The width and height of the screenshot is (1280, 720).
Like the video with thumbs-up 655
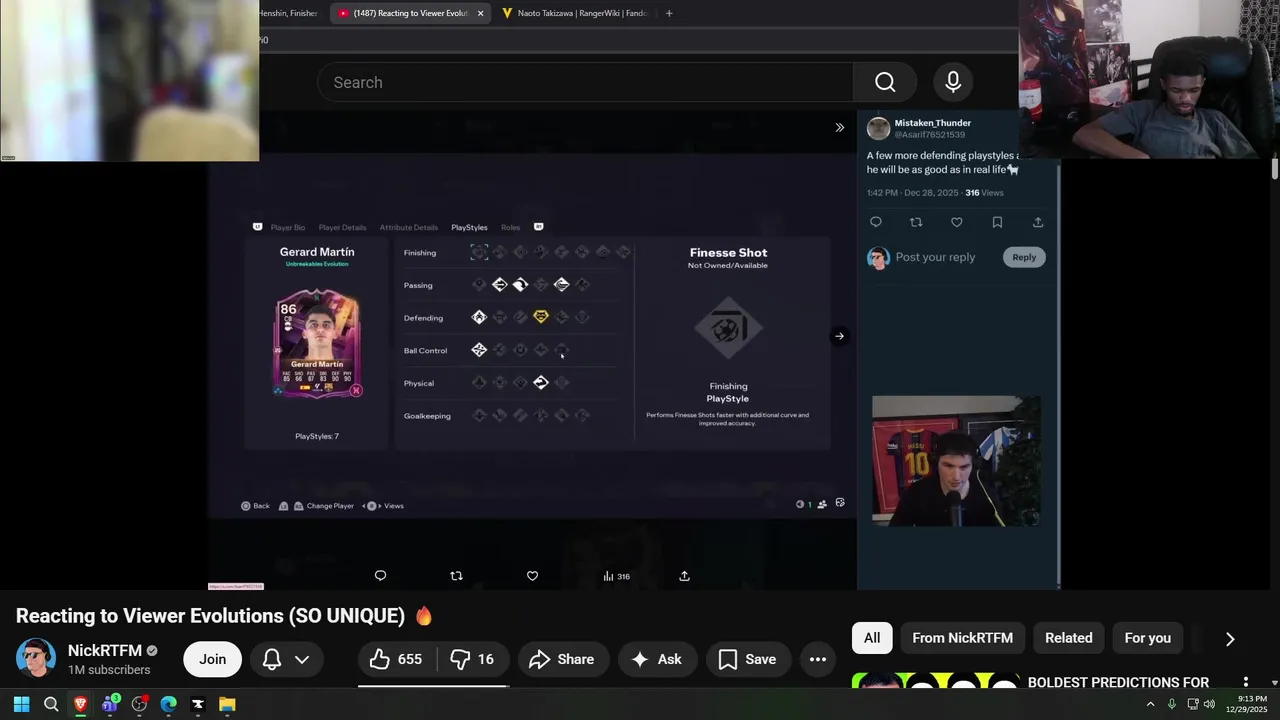coord(396,659)
